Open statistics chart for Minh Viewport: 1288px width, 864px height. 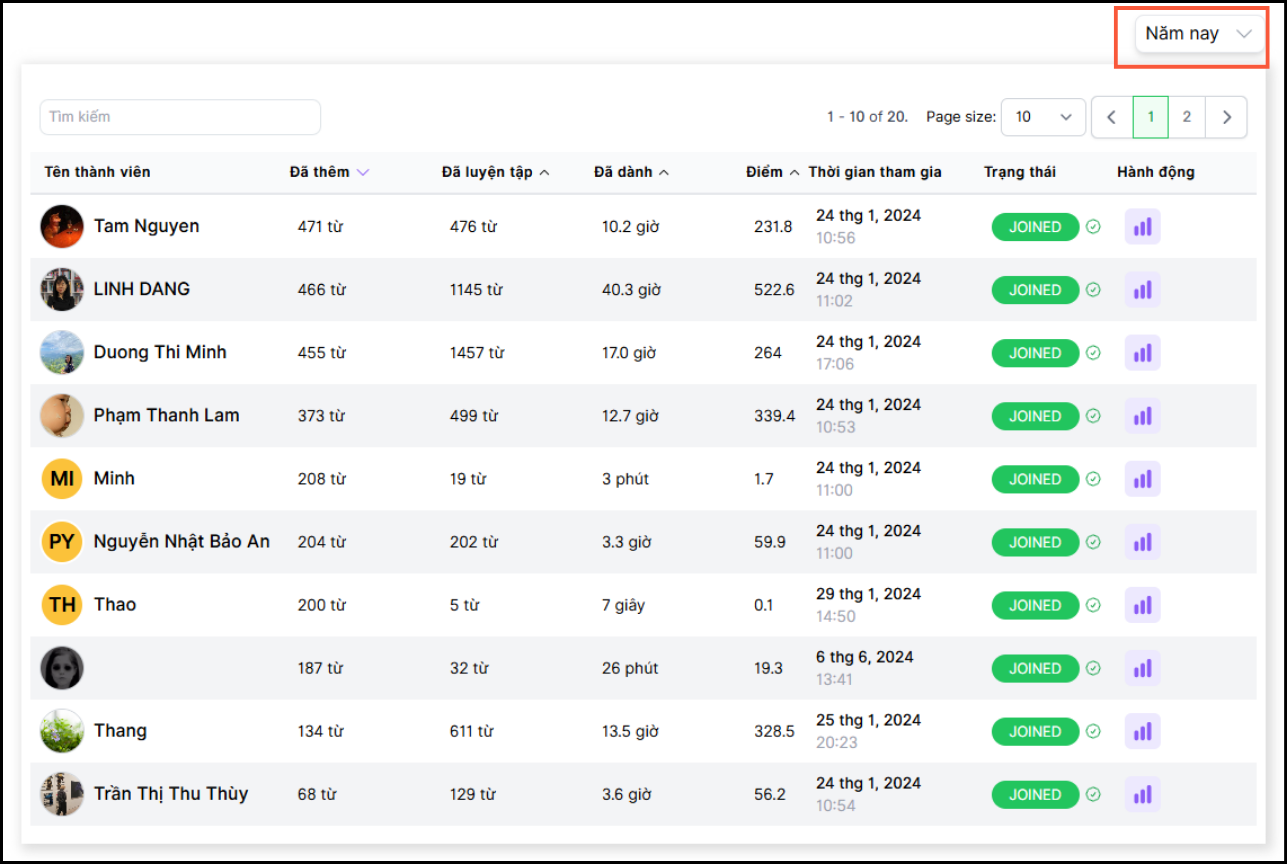(x=1142, y=479)
